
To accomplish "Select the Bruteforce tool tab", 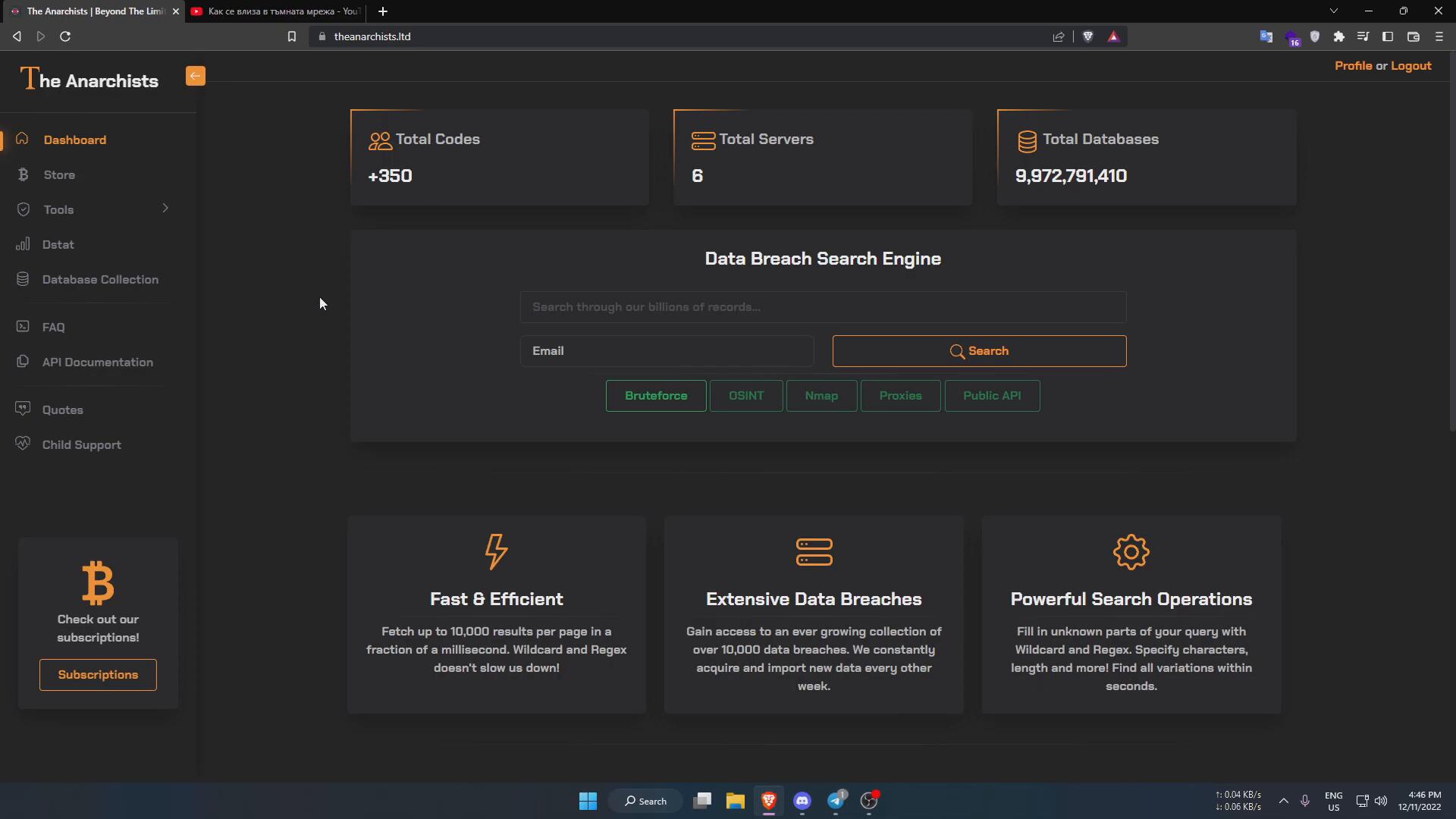I will (x=656, y=396).
